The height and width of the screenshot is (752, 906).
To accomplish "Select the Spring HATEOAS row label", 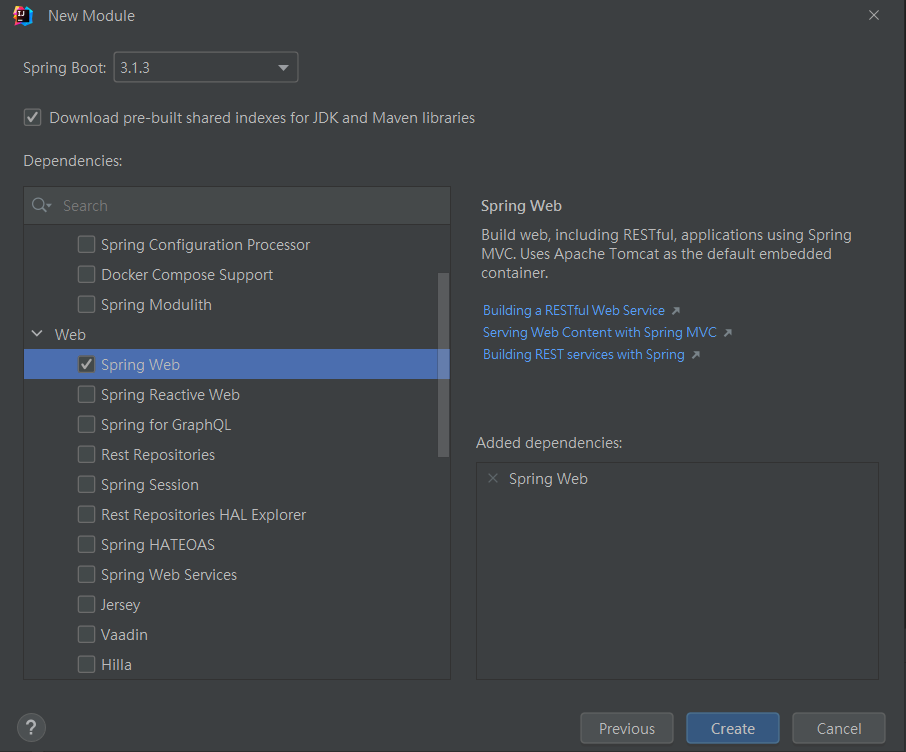I will (158, 544).
